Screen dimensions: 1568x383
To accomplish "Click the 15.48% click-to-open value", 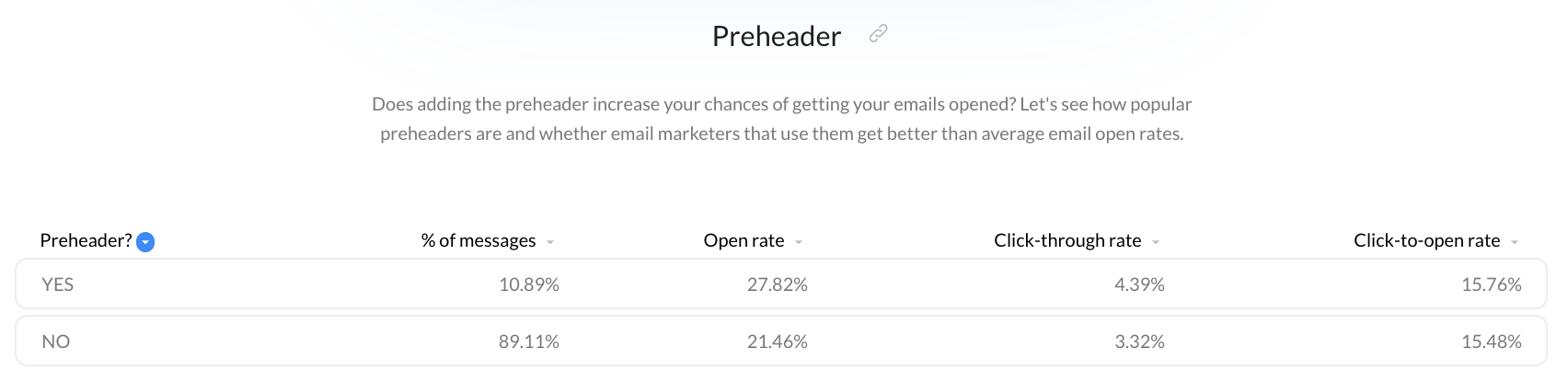I will point(1492,342).
